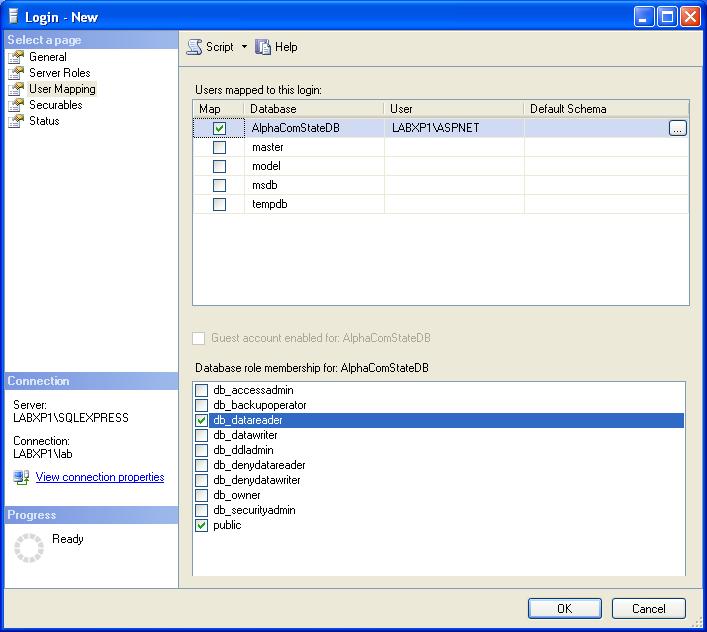Enable the db_datawriter role membership

[202, 435]
